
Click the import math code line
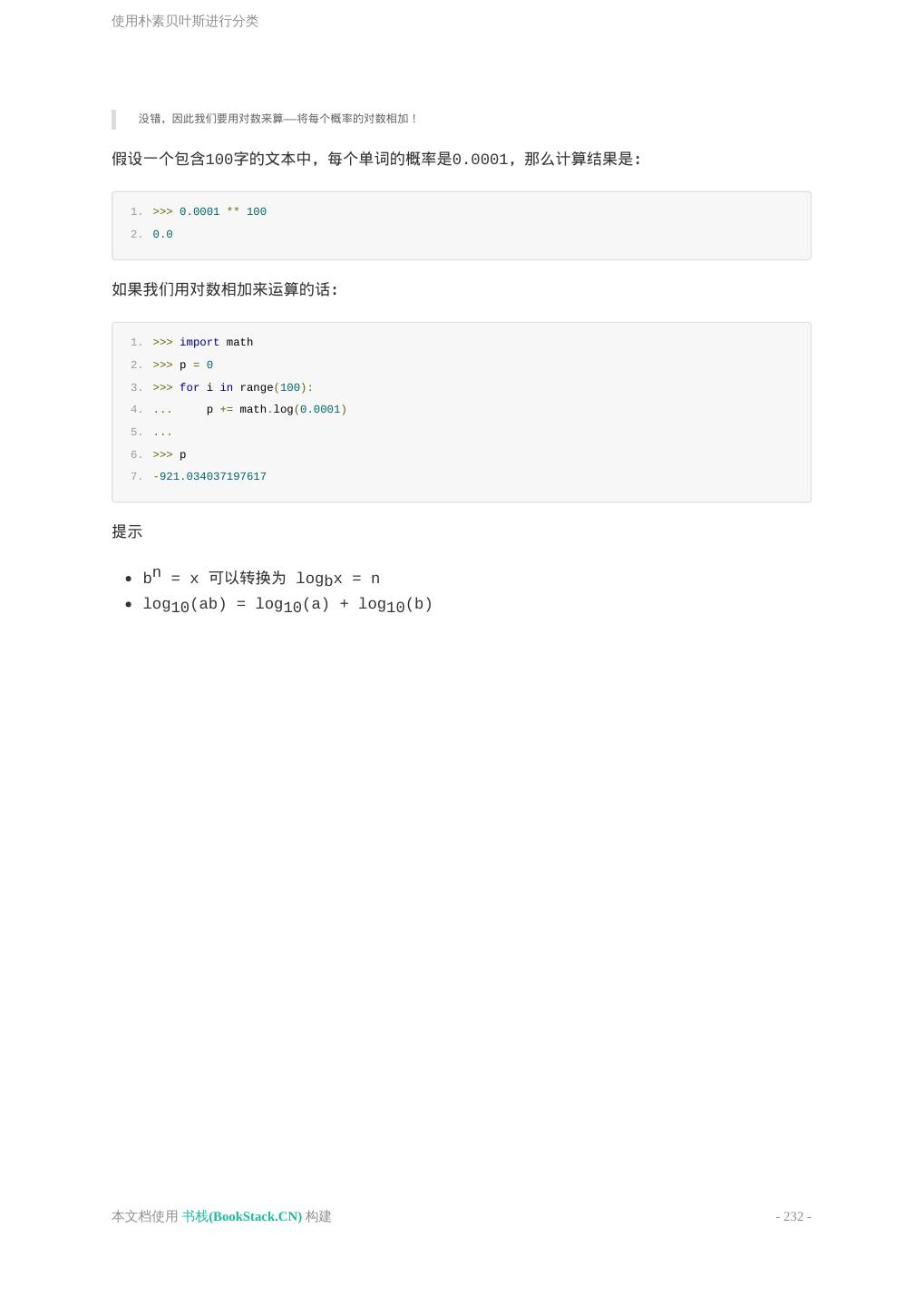pyautogui.click(x=216, y=343)
